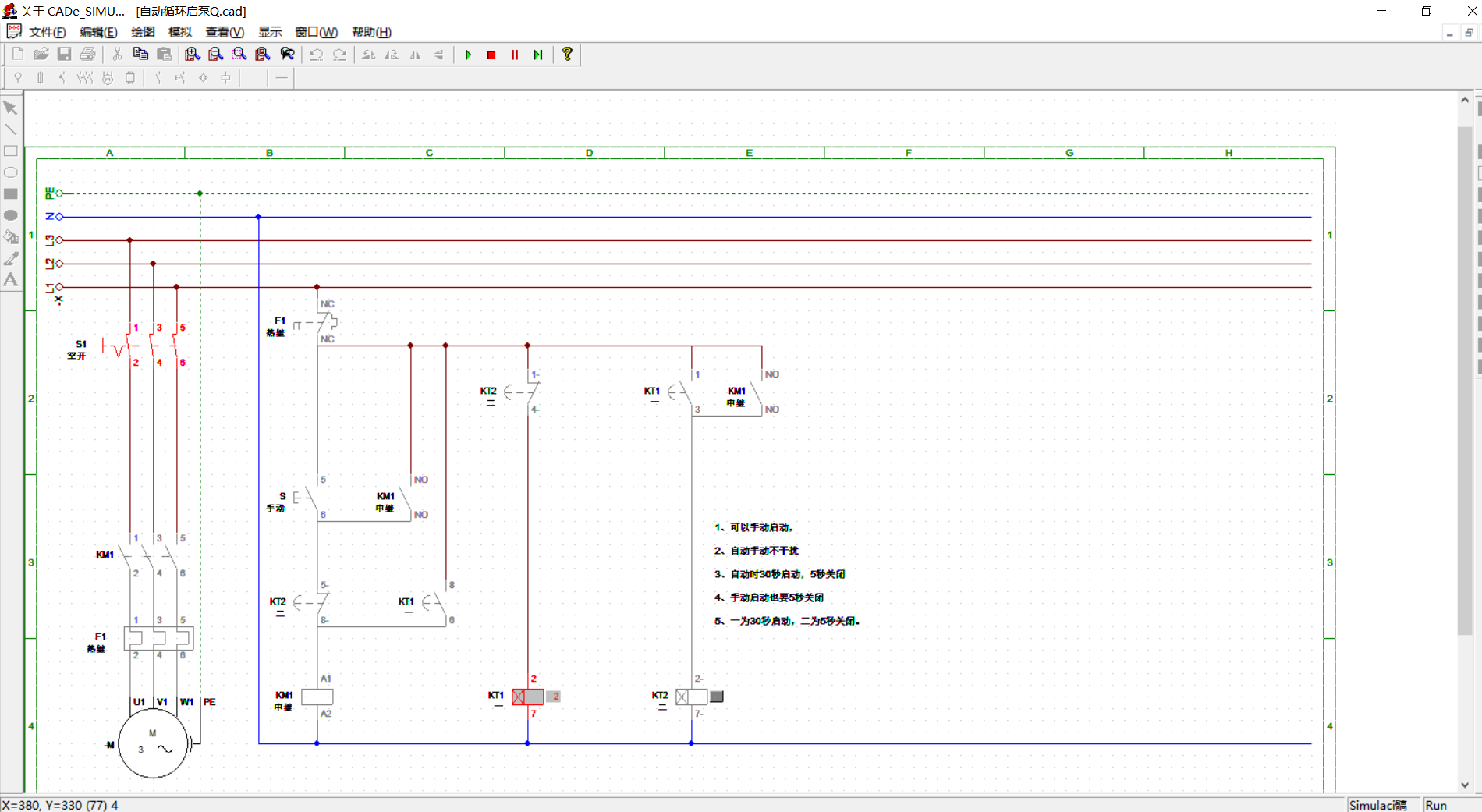Viewport: 1482px width, 812px height.
Task: Toggle the S 手动 manual switch contact
Action: [306, 498]
